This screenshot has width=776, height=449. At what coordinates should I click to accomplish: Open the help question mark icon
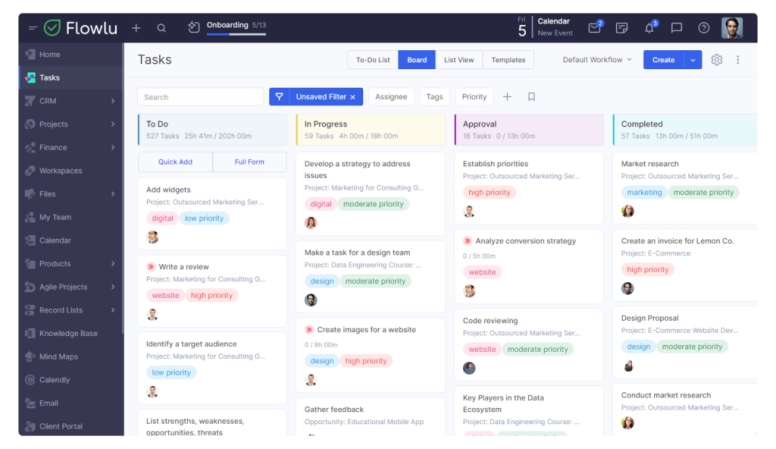[x=704, y=28]
